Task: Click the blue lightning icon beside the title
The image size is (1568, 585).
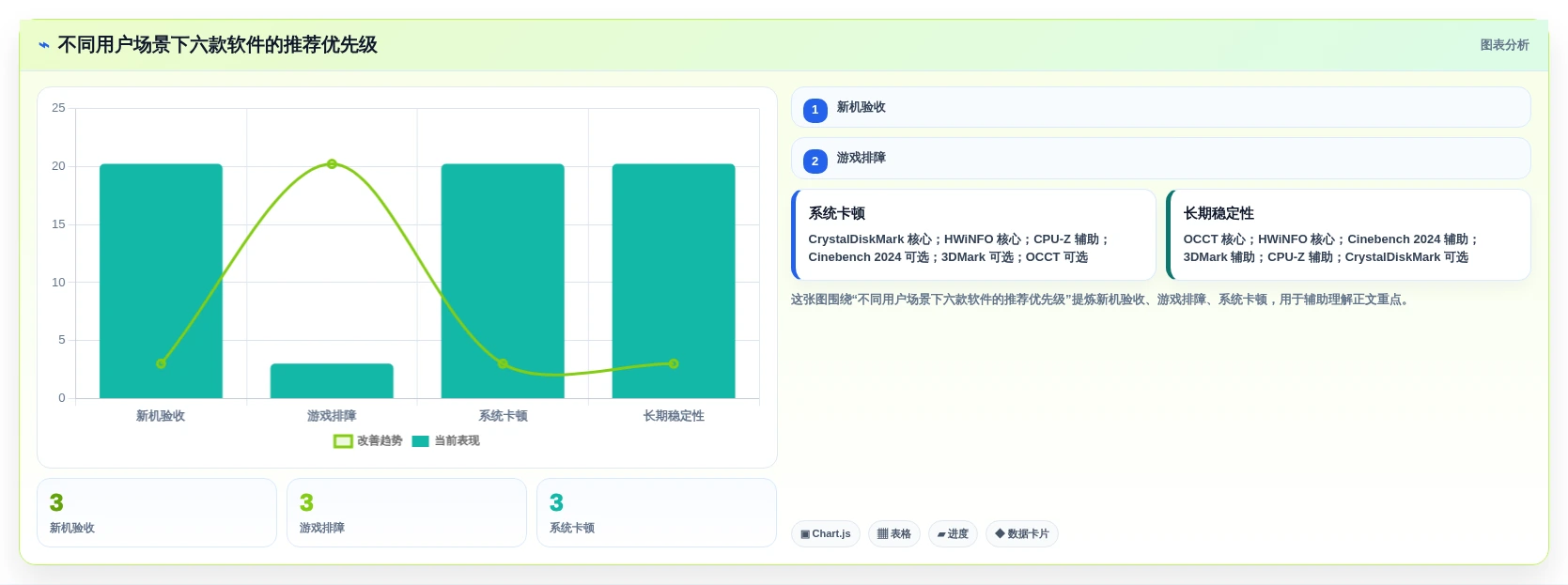Action: [44, 45]
